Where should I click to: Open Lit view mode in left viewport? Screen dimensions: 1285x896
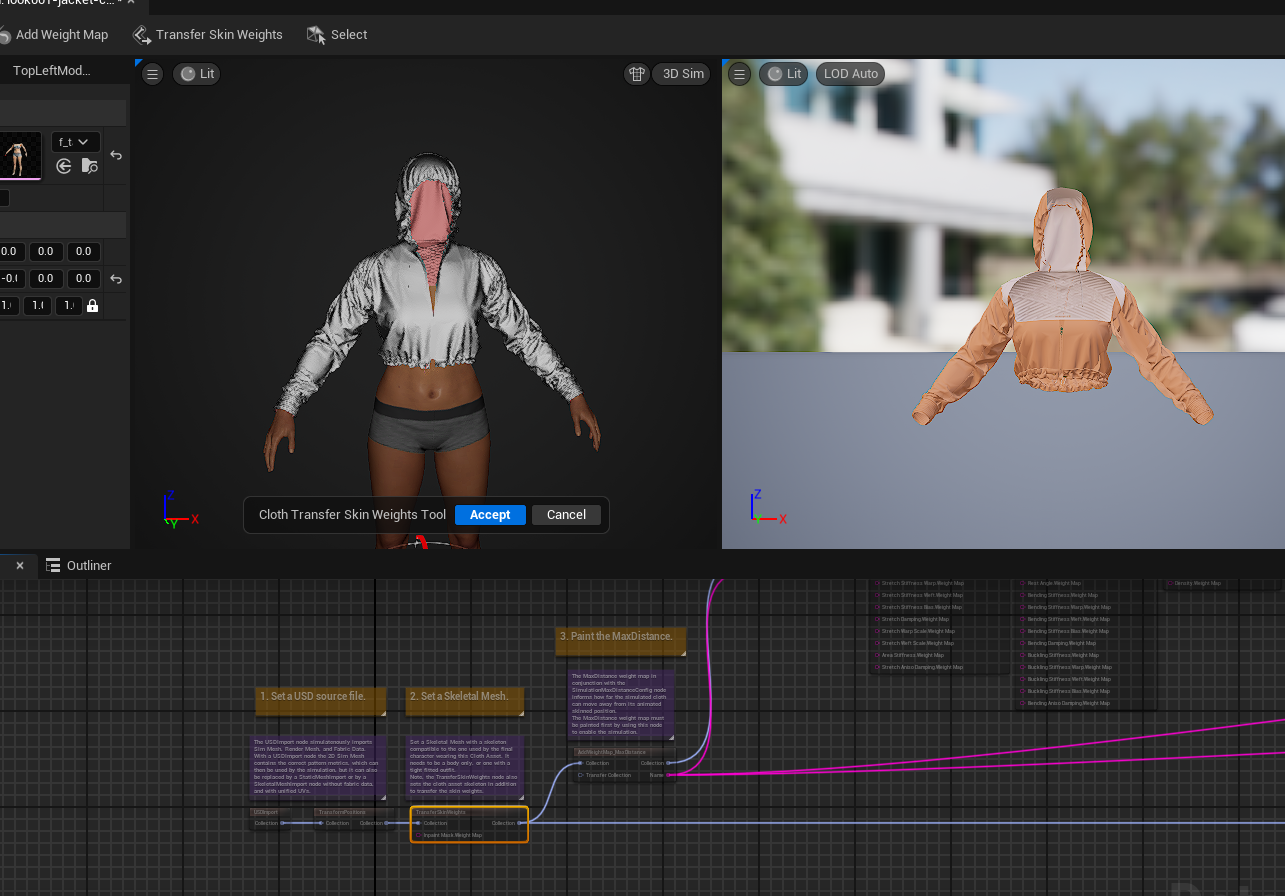point(196,74)
